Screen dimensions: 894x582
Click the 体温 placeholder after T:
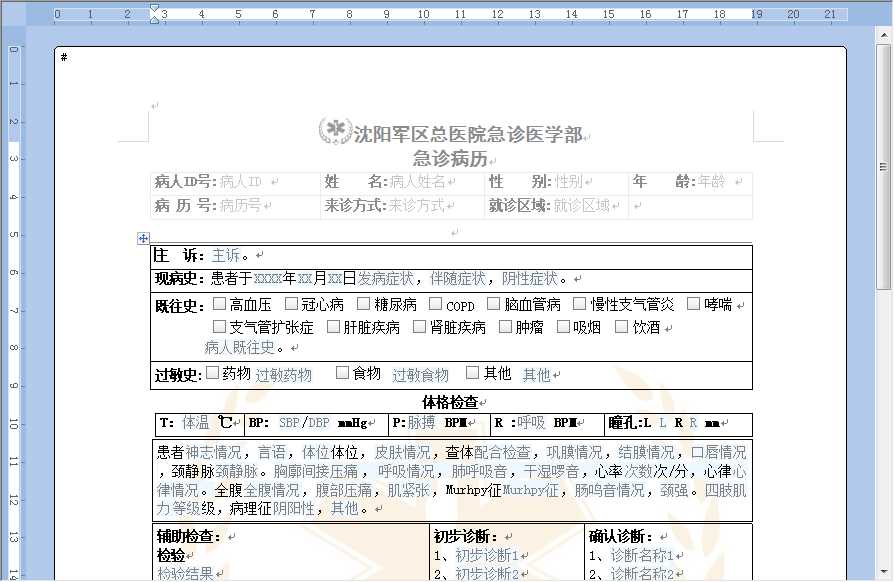tap(196, 422)
